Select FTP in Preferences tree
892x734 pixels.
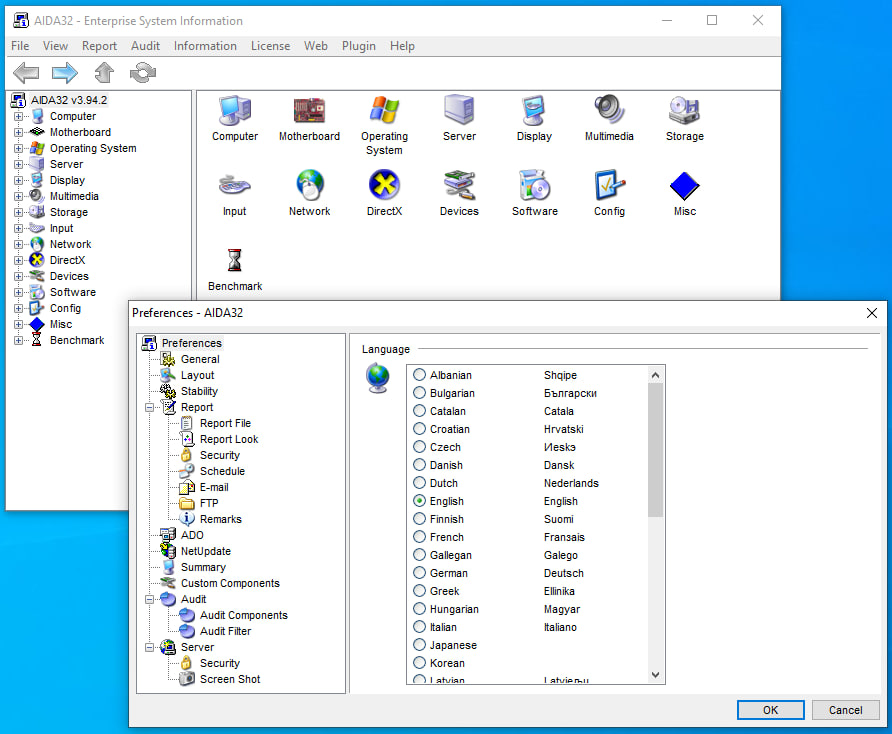209,503
